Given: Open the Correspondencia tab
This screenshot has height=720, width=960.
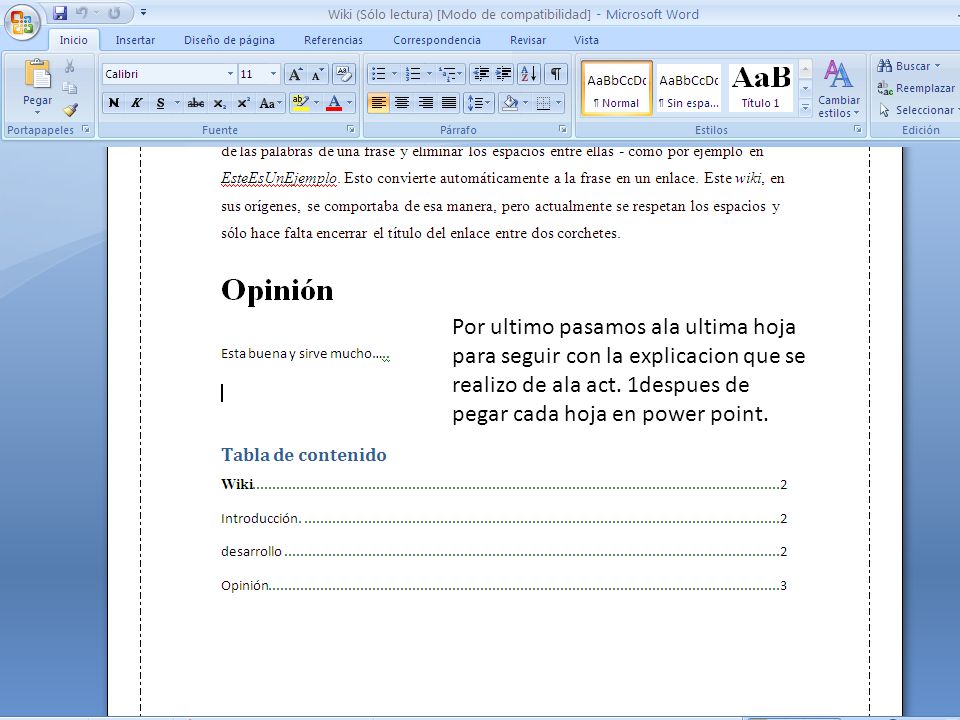Looking at the screenshot, I should click(x=437, y=40).
